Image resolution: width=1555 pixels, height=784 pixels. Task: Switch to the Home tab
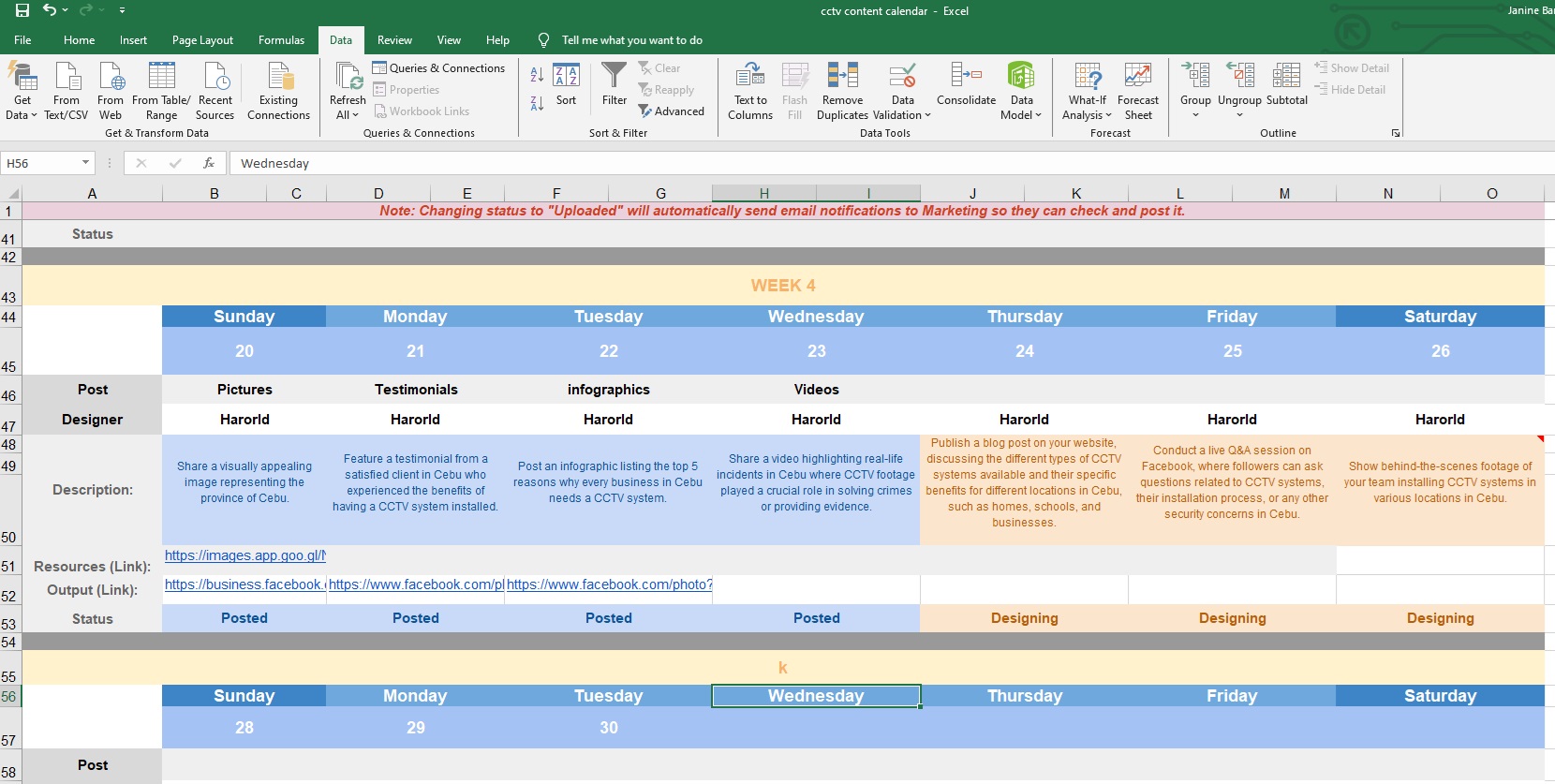(x=79, y=40)
